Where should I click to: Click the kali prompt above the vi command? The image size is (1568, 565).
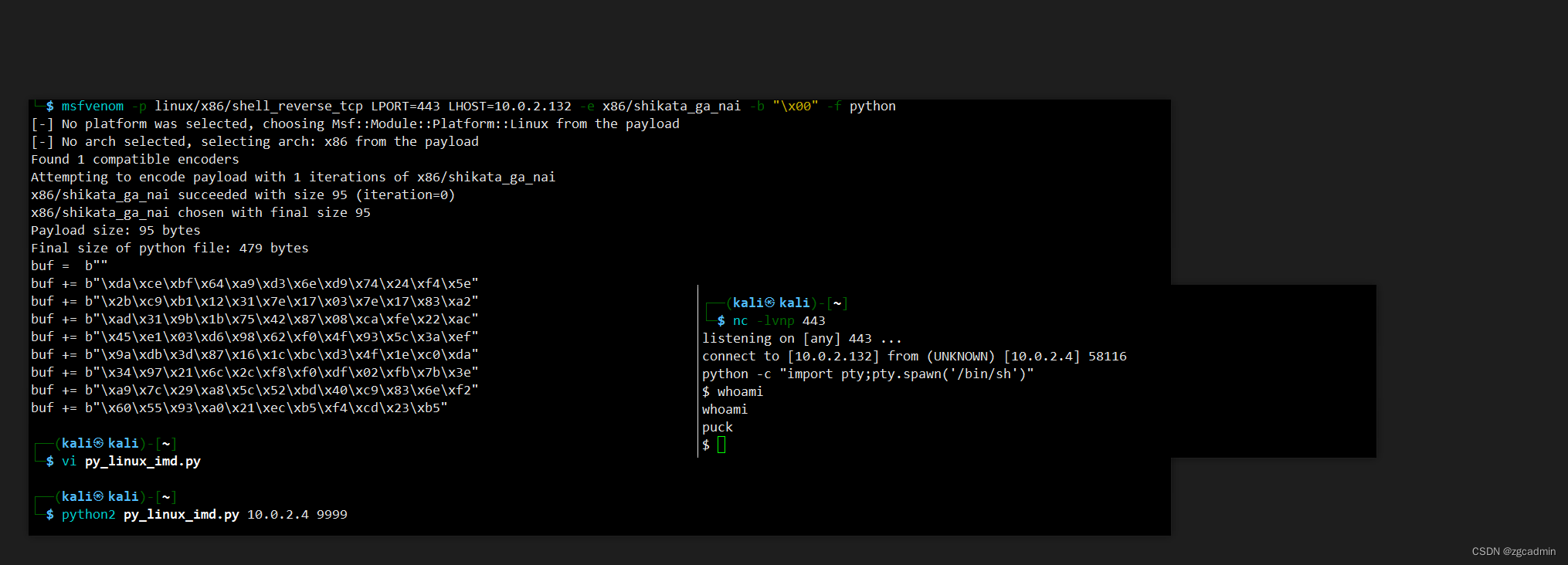[106, 444]
